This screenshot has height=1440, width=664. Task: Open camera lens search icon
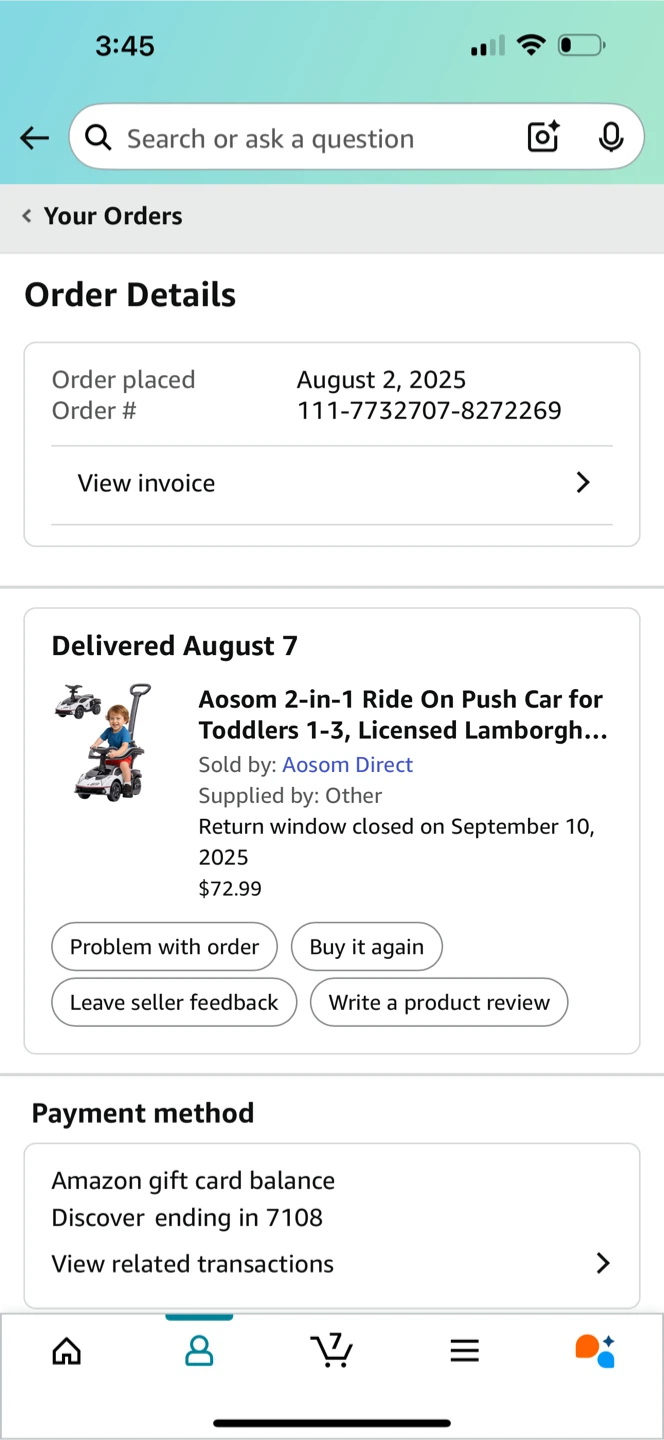coord(543,137)
